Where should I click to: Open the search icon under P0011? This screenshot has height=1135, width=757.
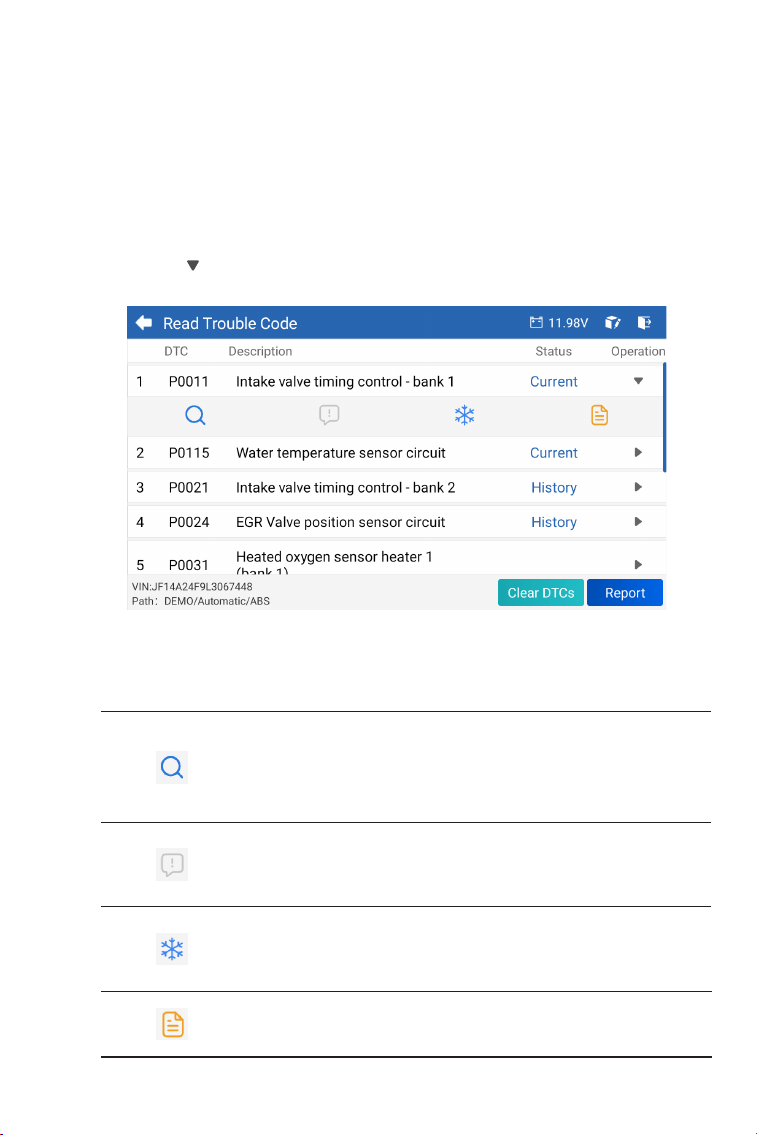(x=195, y=415)
